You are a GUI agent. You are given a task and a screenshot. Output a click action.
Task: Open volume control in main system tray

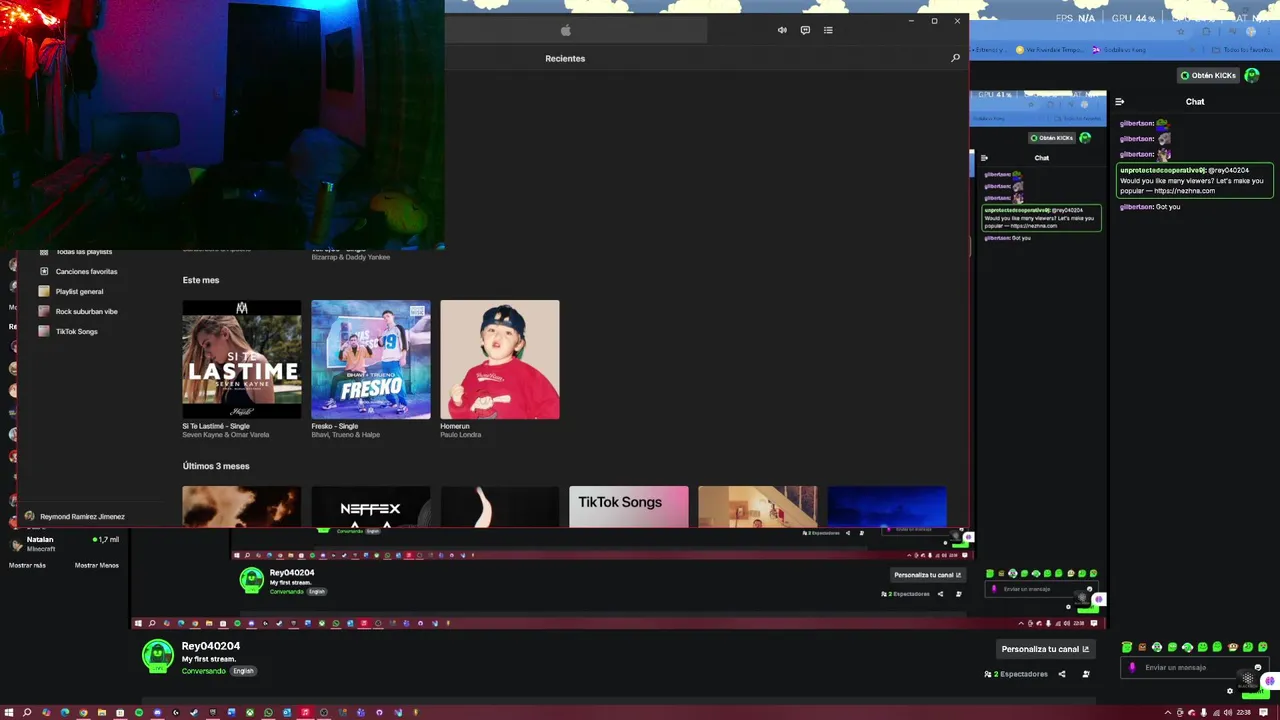tap(1228, 712)
